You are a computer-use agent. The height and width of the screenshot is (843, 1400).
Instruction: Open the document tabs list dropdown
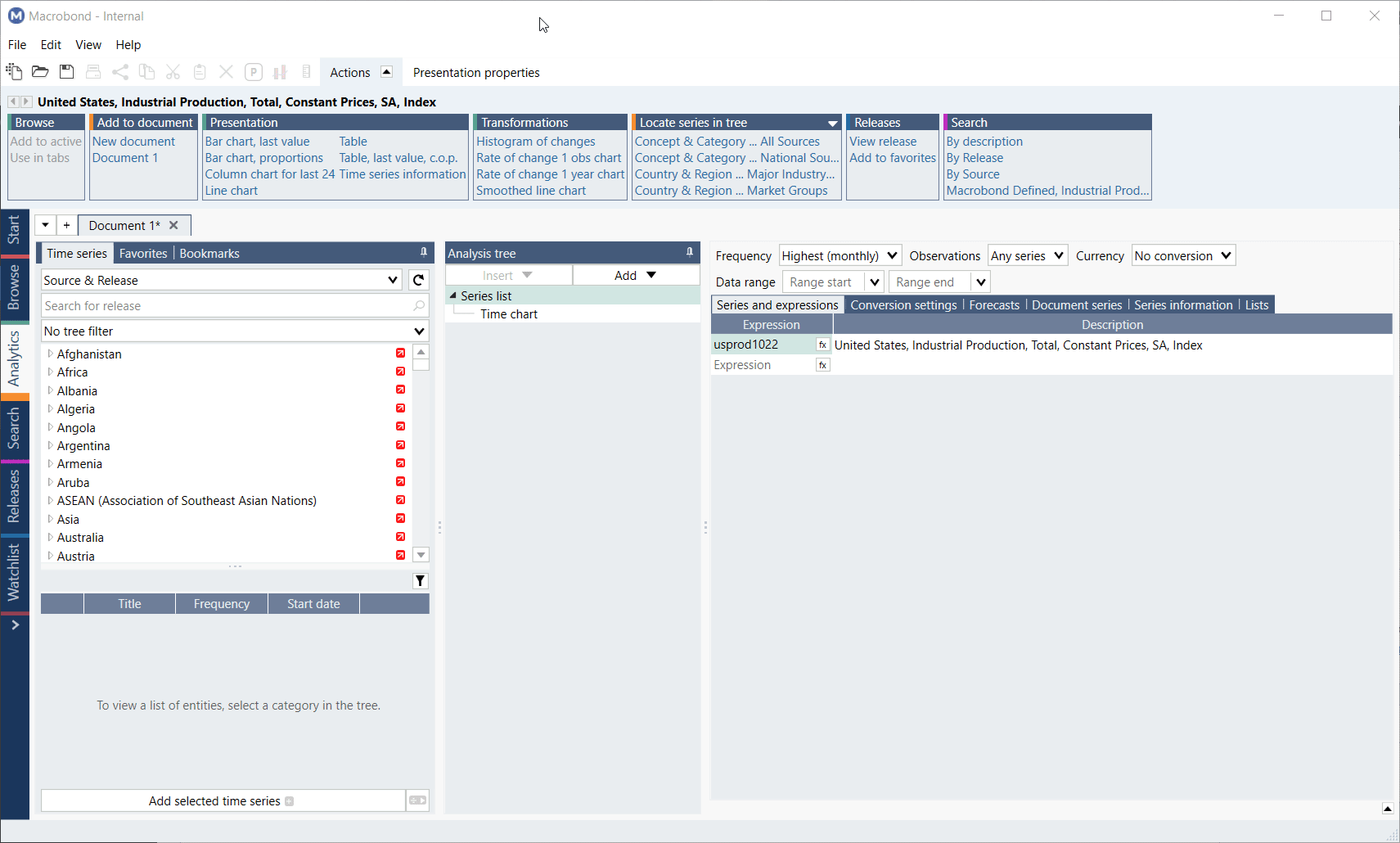coord(46,225)
